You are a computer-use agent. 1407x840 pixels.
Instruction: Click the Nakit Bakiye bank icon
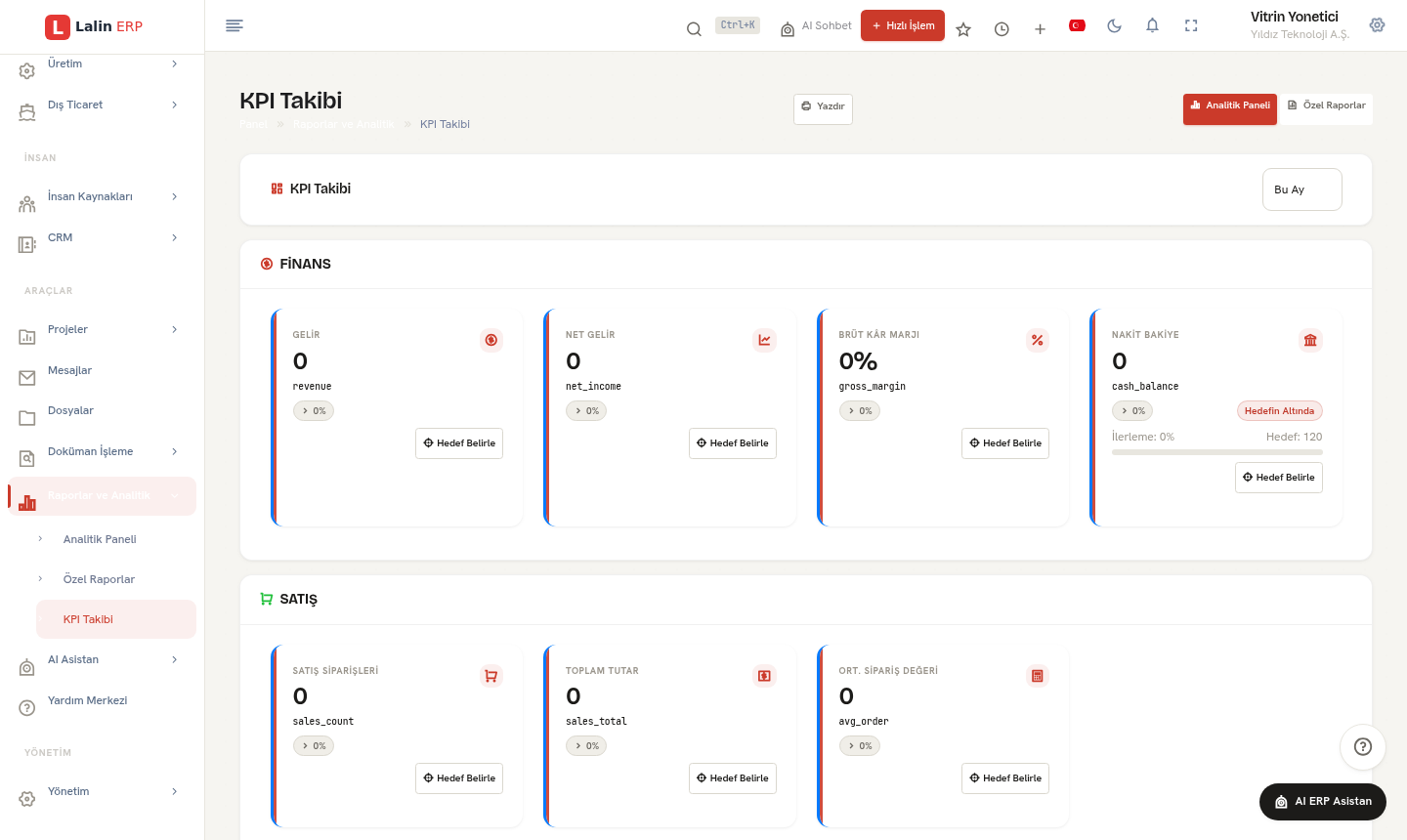coord(1310,340)
